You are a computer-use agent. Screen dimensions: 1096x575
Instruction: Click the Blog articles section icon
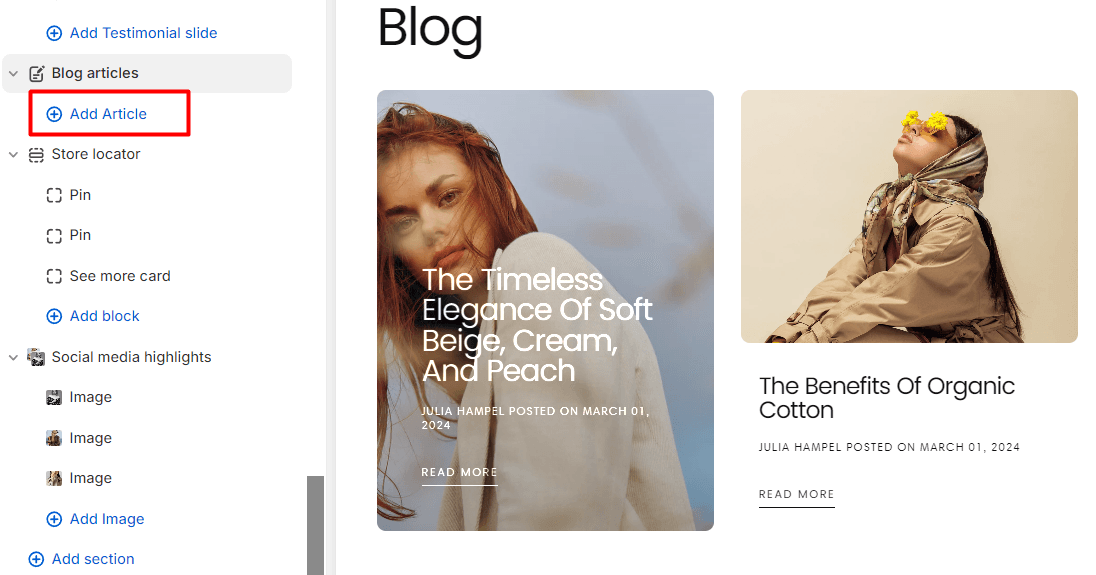click(36, 73)
